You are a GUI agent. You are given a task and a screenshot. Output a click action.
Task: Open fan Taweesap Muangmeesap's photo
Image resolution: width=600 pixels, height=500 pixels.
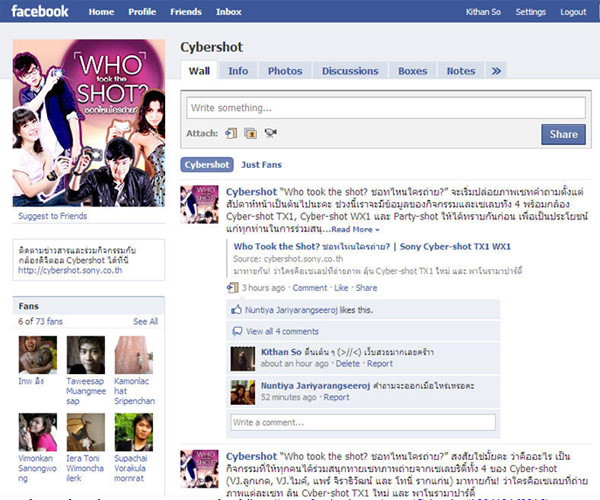click(x=86, y=355)
